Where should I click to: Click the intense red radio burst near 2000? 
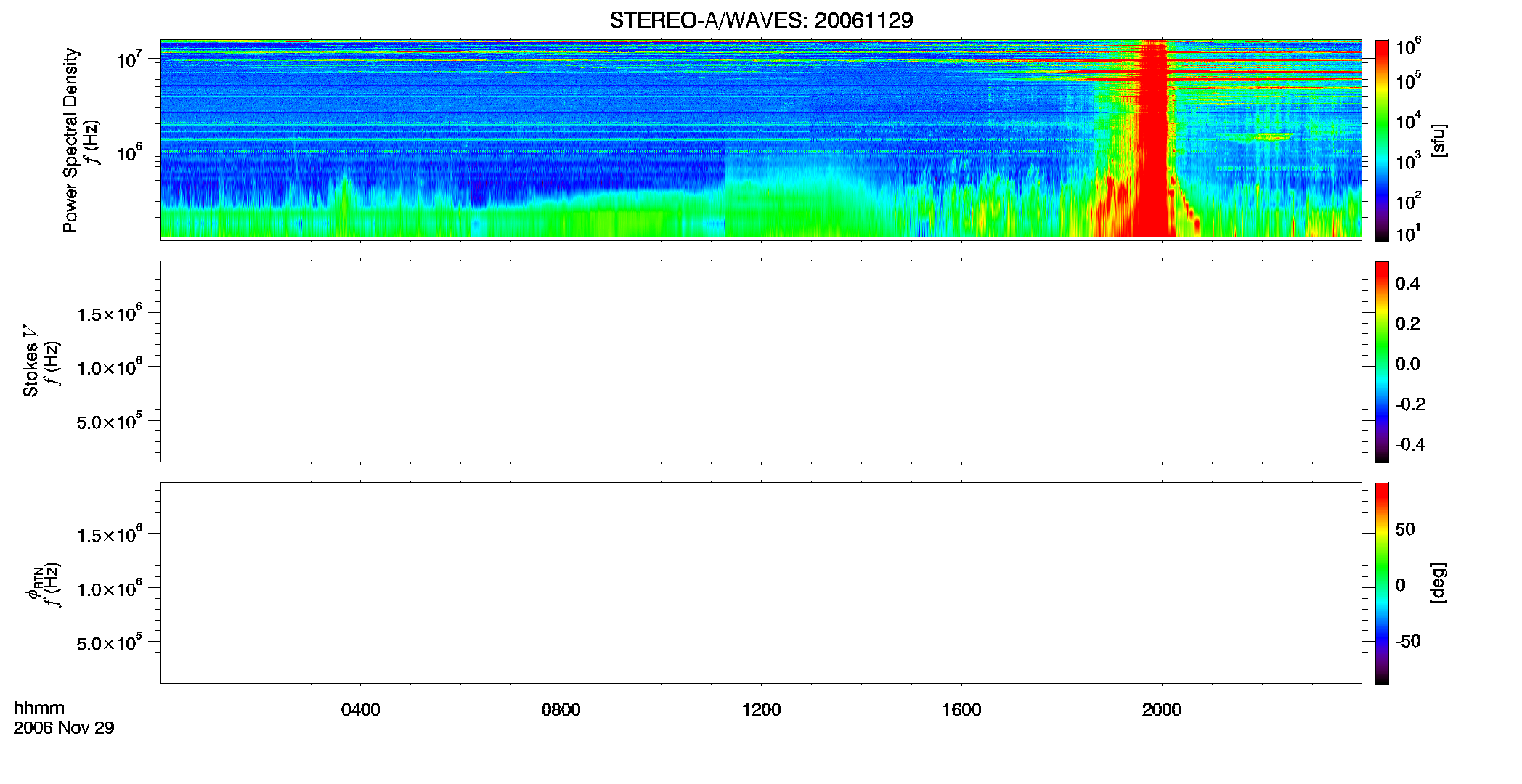(x=1153, y=138)
